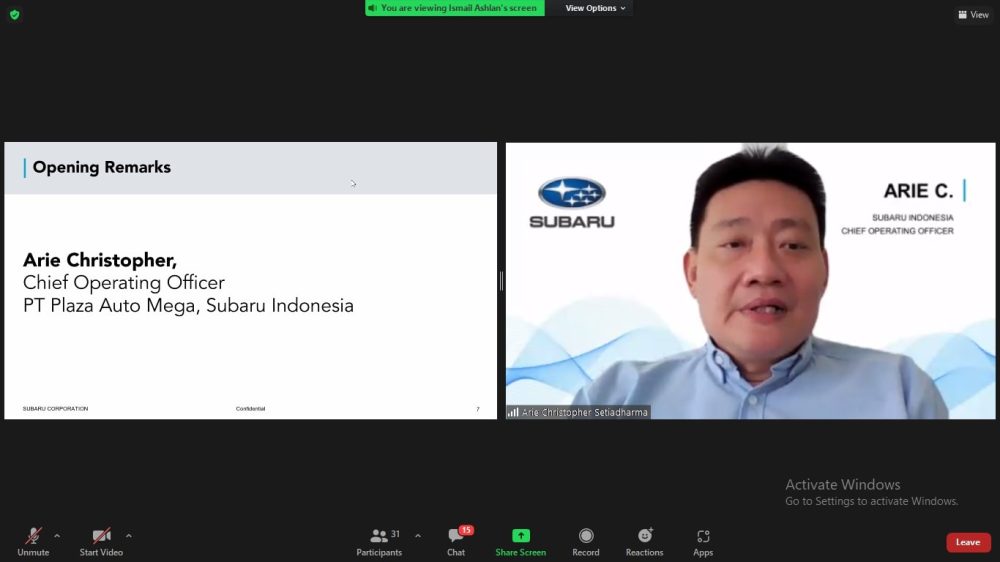Screen dimensions: 1000x562
Task: Expand the caret beside Participants
Action: pos(418,536)
